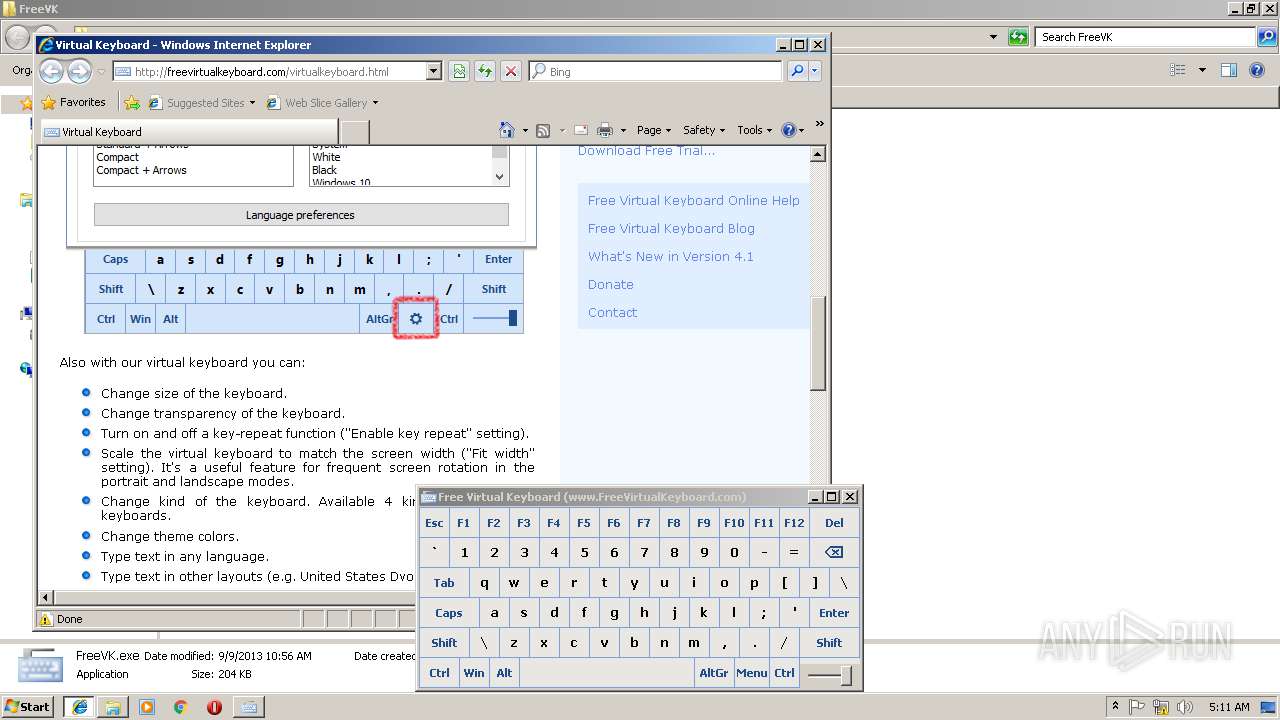Click the red Opera icon in taskbar
Viewport: 1280px width, 720px height.
pos(214,707)
